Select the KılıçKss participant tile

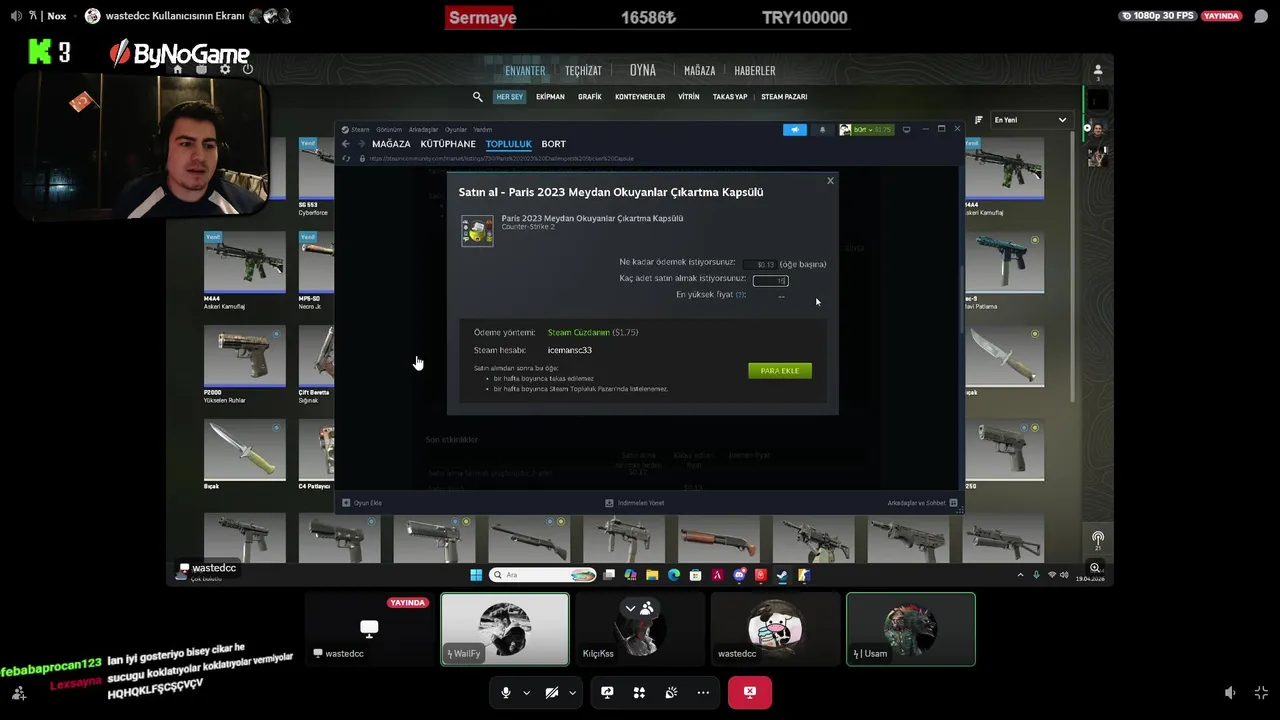pos(640,629)
